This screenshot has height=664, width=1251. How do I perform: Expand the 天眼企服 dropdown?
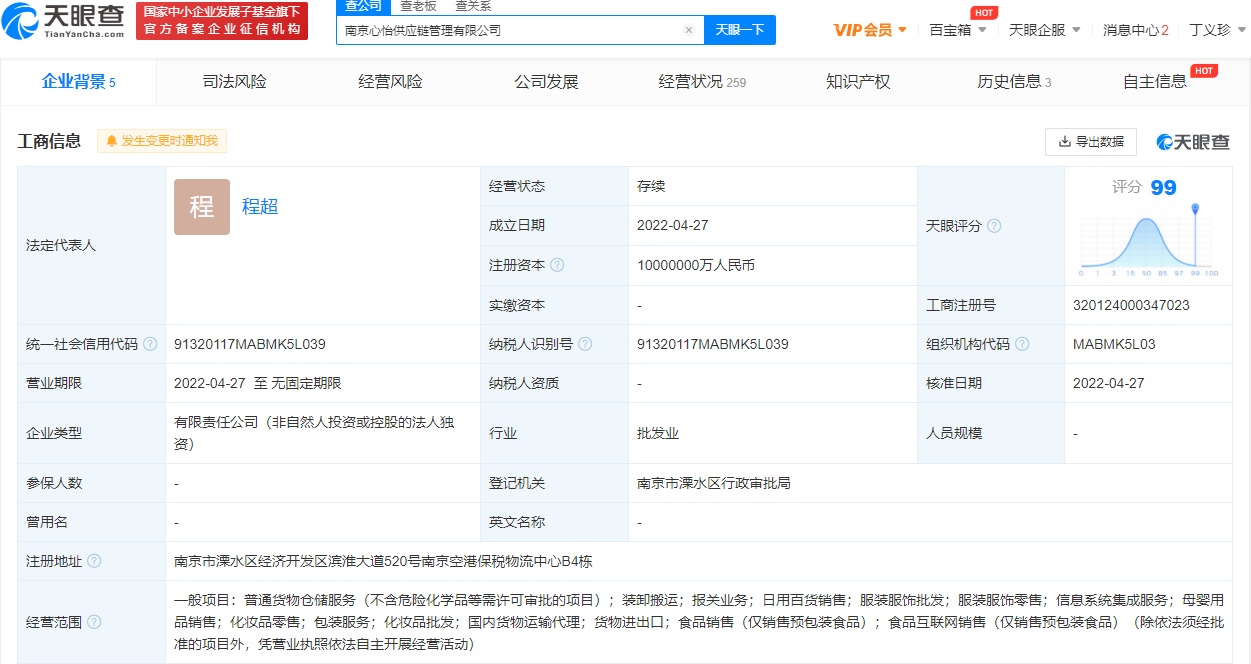pos(1044,30)
